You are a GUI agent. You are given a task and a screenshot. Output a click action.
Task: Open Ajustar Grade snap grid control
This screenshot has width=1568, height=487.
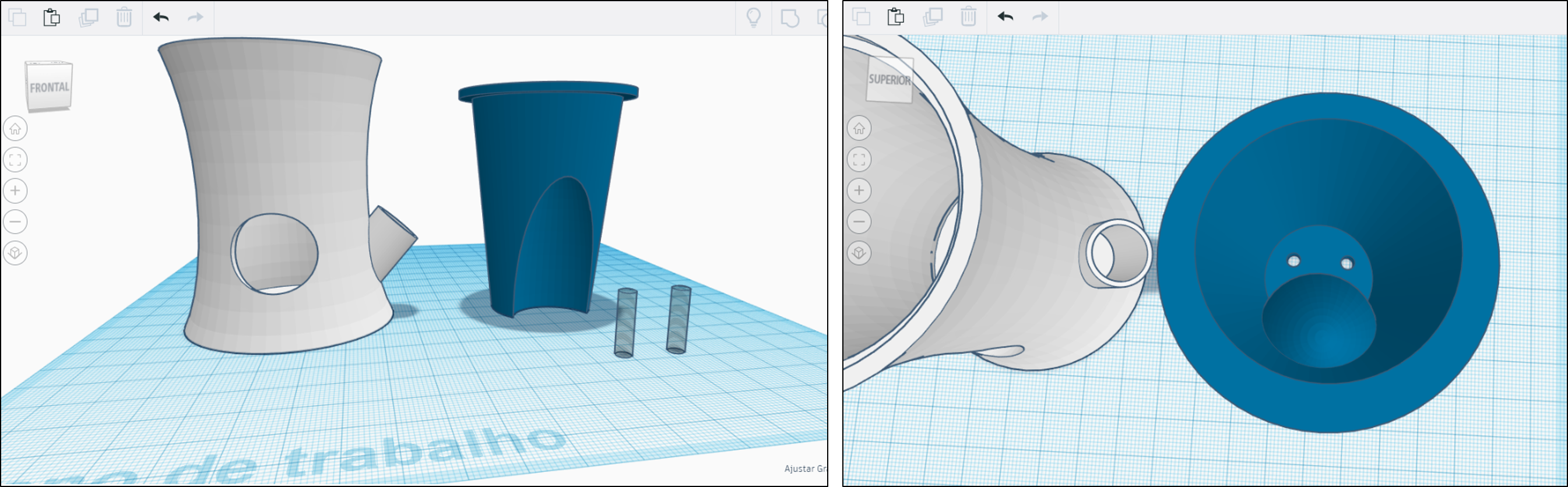(x=805, y=469)
